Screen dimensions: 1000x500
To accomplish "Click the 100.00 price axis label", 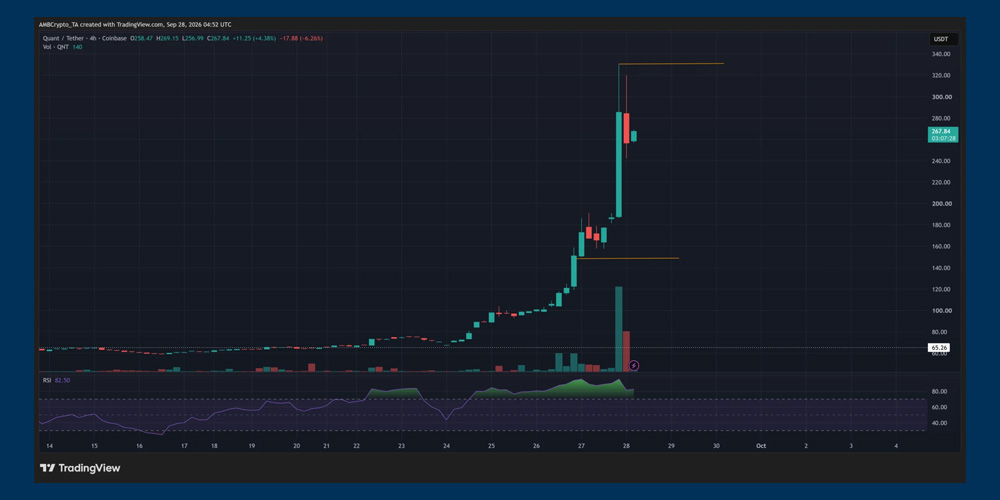I will pos(941,311).
